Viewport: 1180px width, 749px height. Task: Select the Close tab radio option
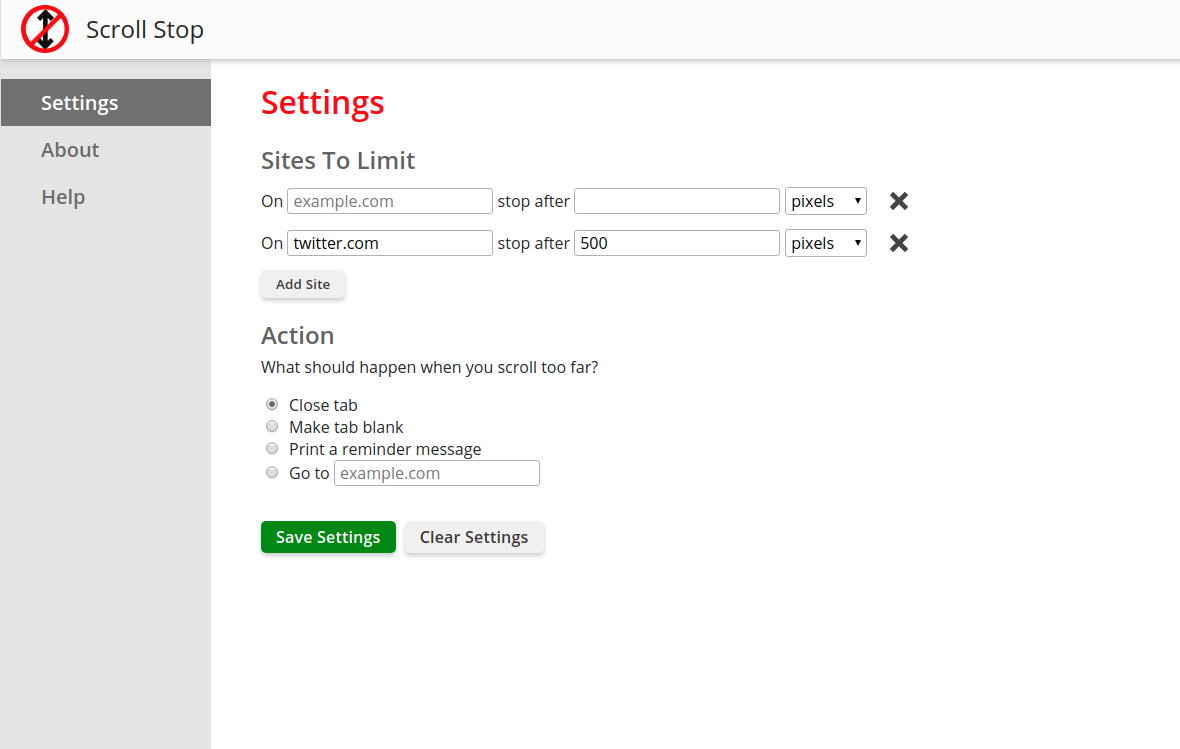coord(272,404)
